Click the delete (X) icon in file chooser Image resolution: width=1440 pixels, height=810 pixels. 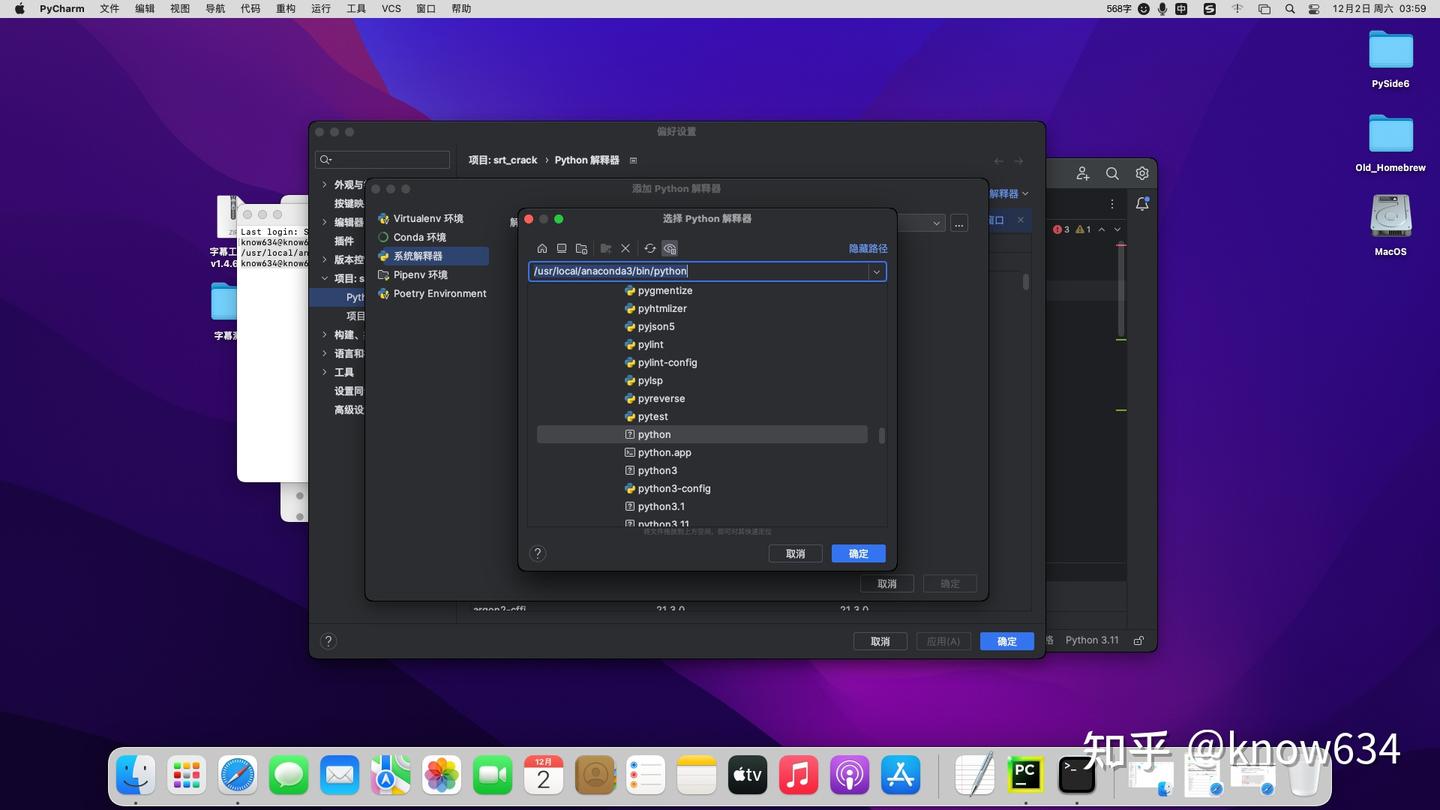click(624, 248)
